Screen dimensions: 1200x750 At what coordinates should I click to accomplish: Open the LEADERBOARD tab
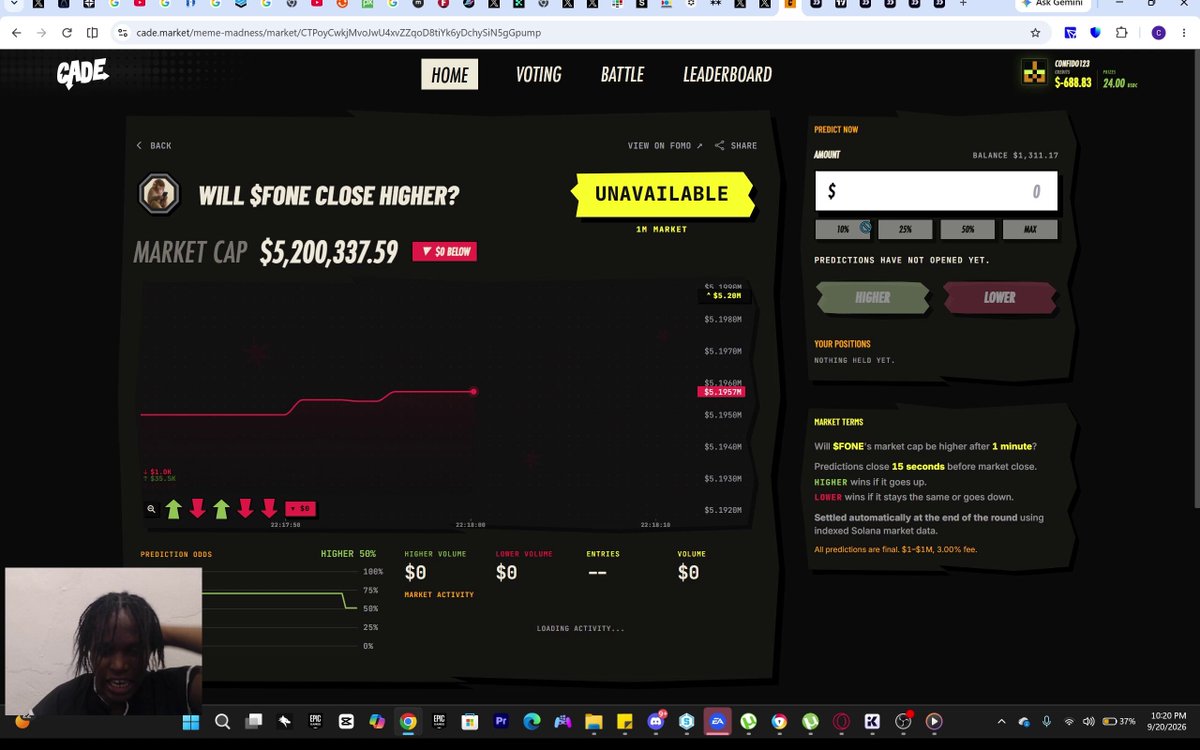tap(727, 74)
